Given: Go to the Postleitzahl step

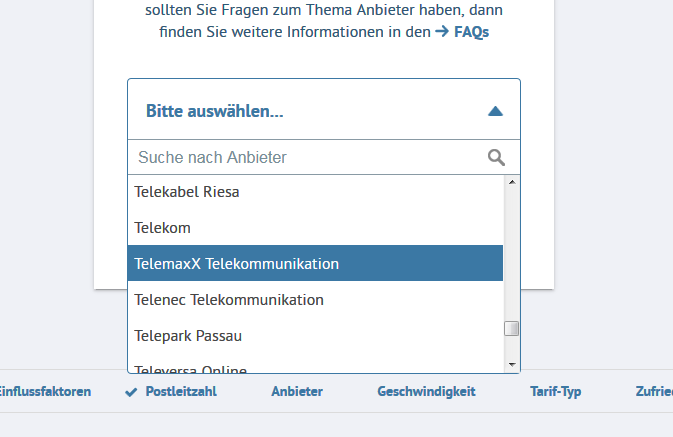Looking at the screenshot, I should tap(181, 391).
